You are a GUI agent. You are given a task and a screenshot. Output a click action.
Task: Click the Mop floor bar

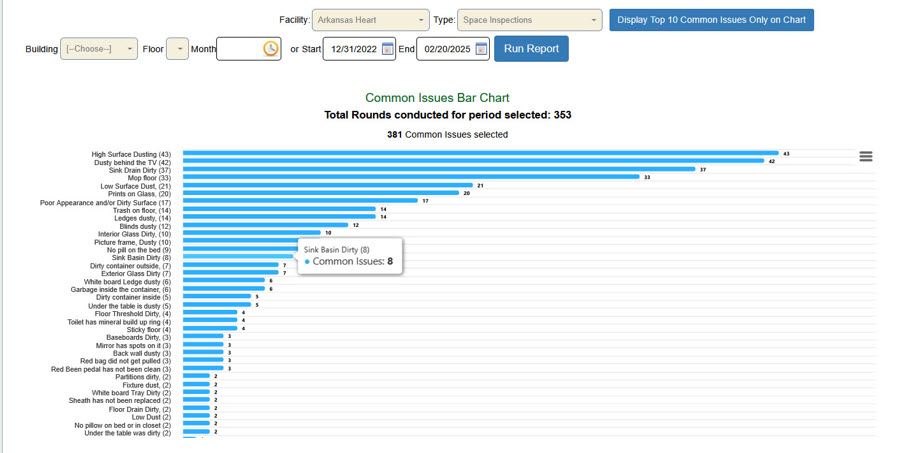(410, 177)
